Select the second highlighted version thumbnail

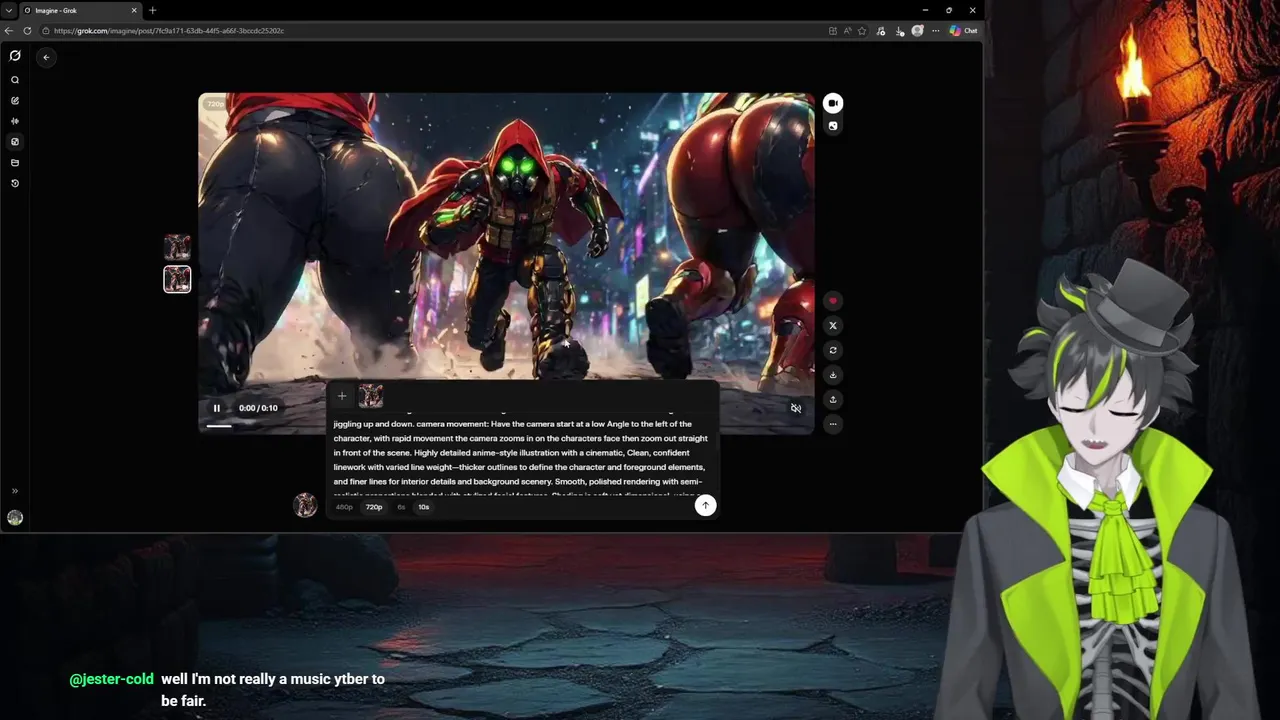click(177, 279)
